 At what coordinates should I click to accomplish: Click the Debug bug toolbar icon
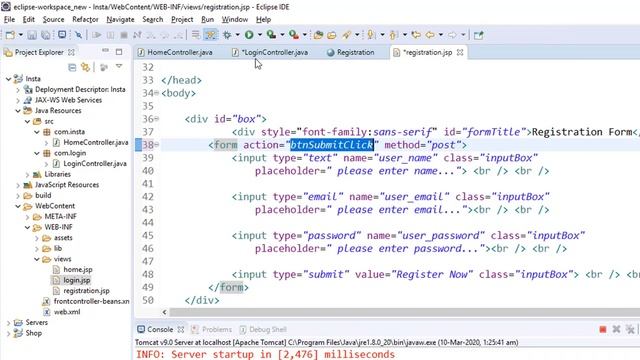(x=227, y=35)
